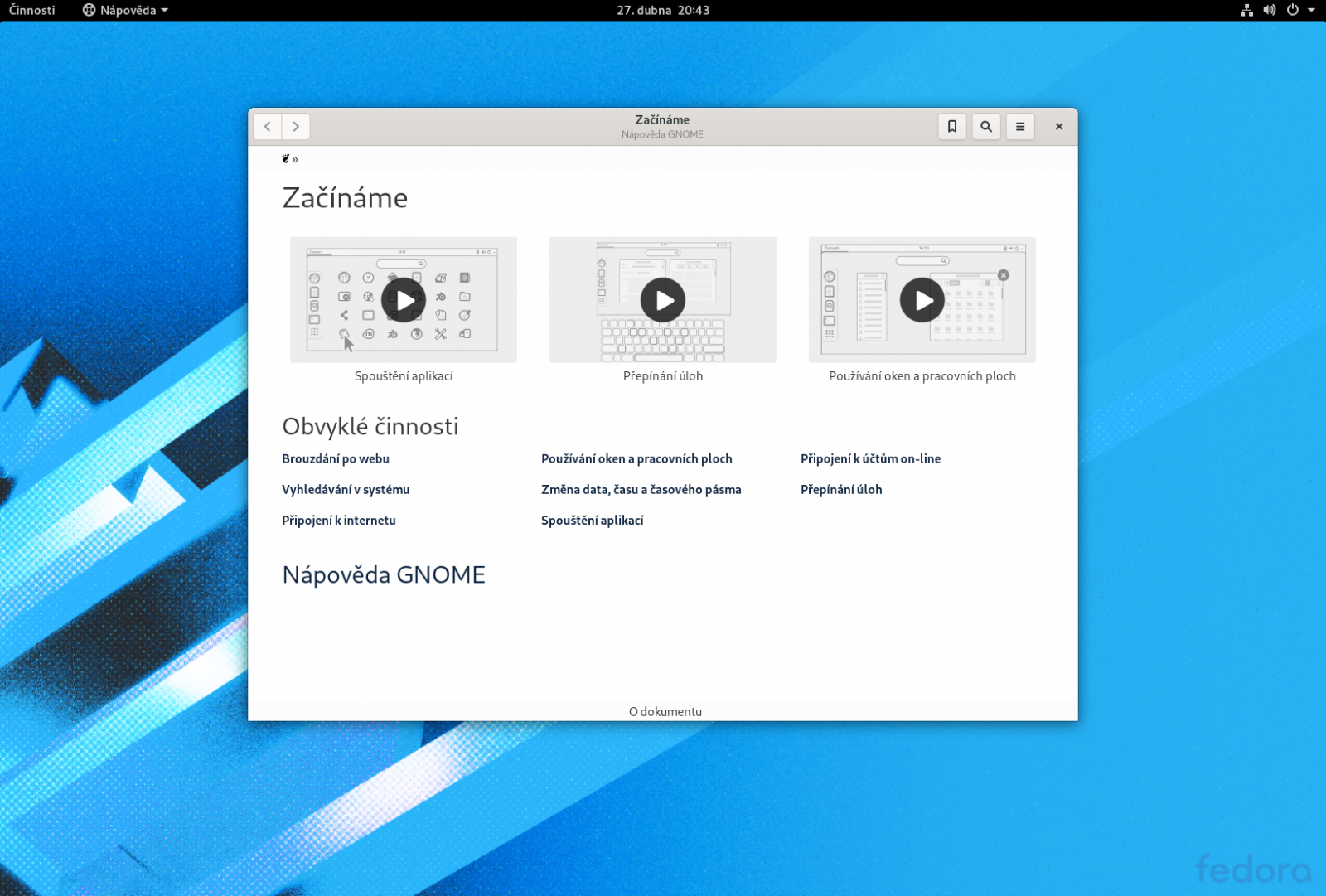The width and height of the screenshot is (1326, 896).
Task: Click the power icon in the system tray
Action: [1290, 10]
